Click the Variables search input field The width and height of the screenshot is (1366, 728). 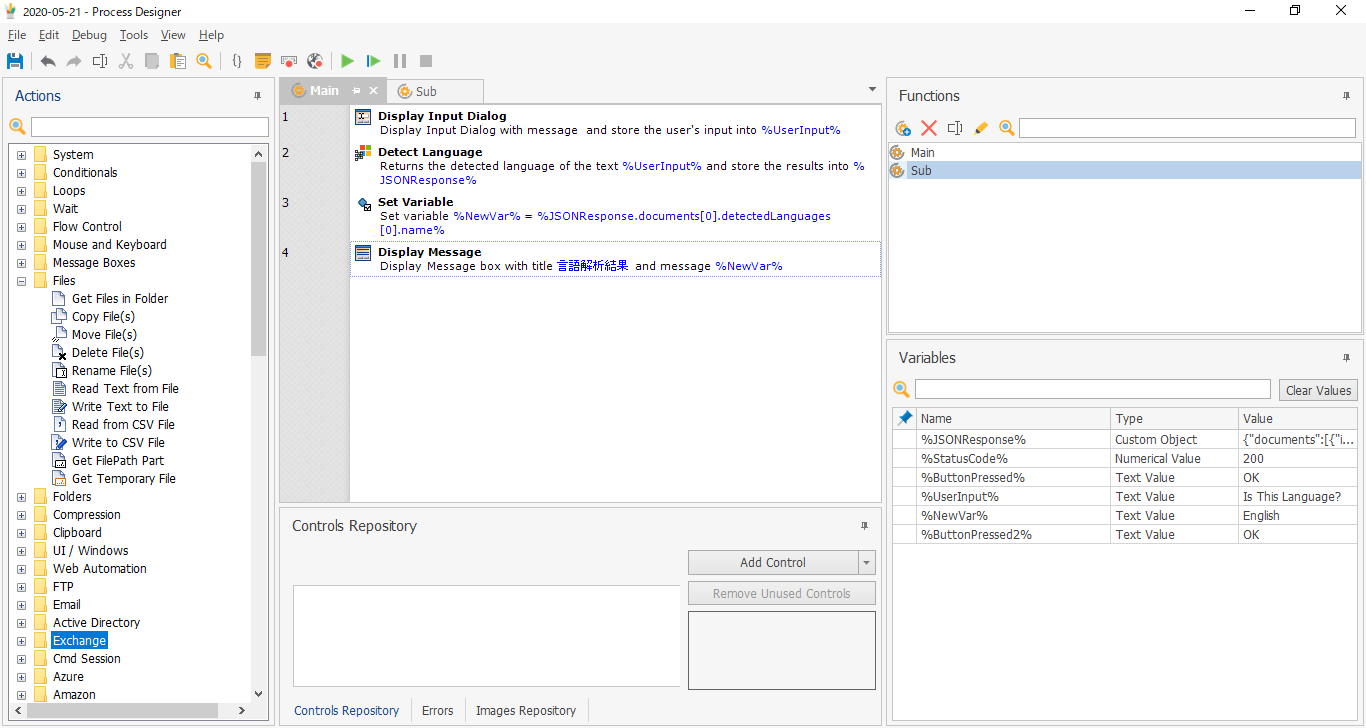coord(1090,389)
